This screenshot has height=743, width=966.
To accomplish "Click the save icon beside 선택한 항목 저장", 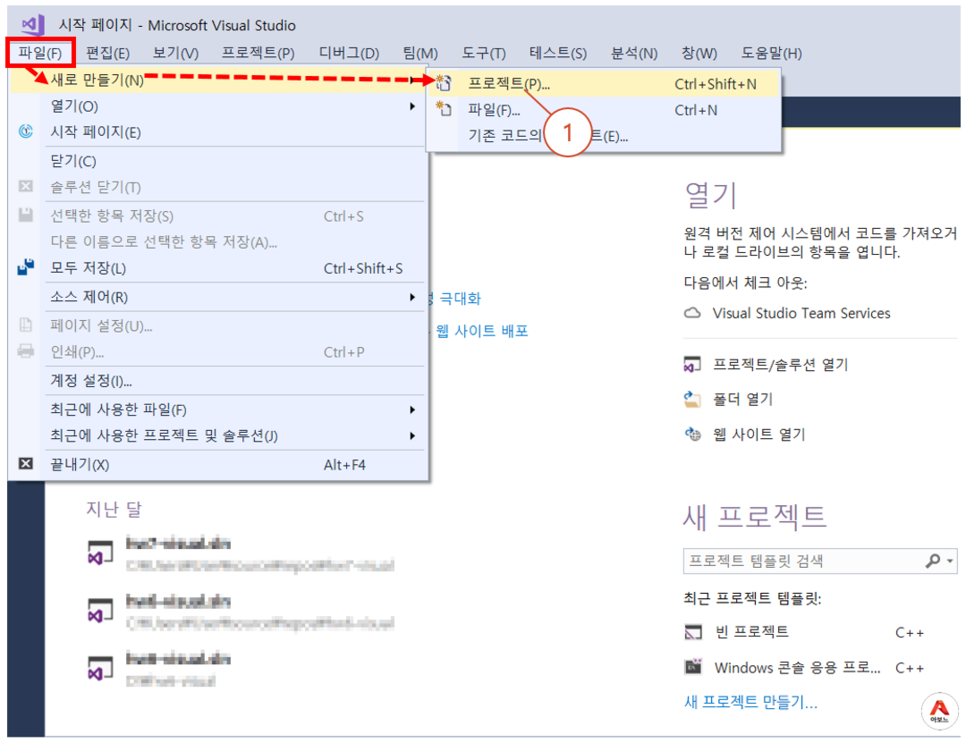I will (x=25, y=215).
